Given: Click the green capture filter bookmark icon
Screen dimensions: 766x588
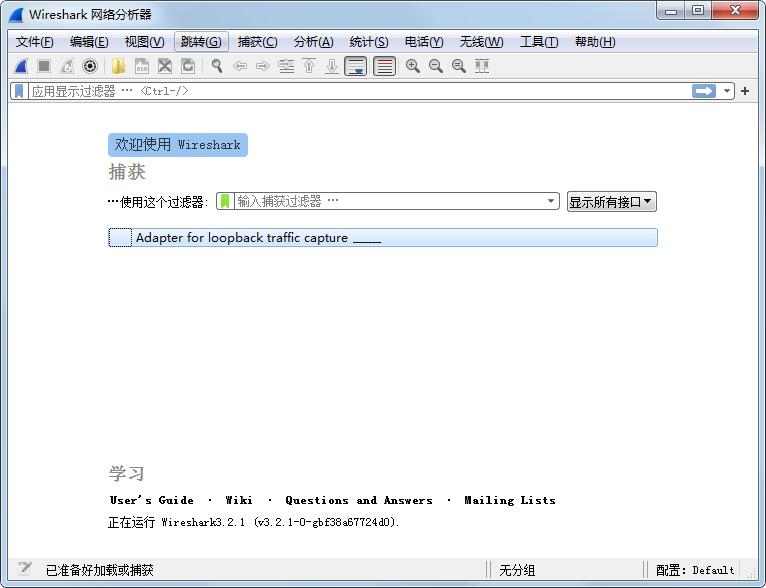Looking at the screenshot, I should pos(225,201).
